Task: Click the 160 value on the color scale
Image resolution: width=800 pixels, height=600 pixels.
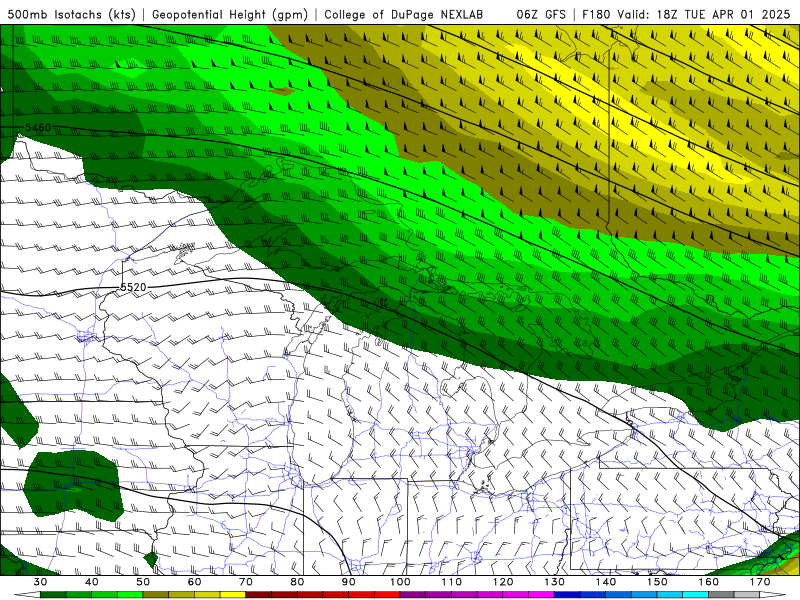Action: 709,582
